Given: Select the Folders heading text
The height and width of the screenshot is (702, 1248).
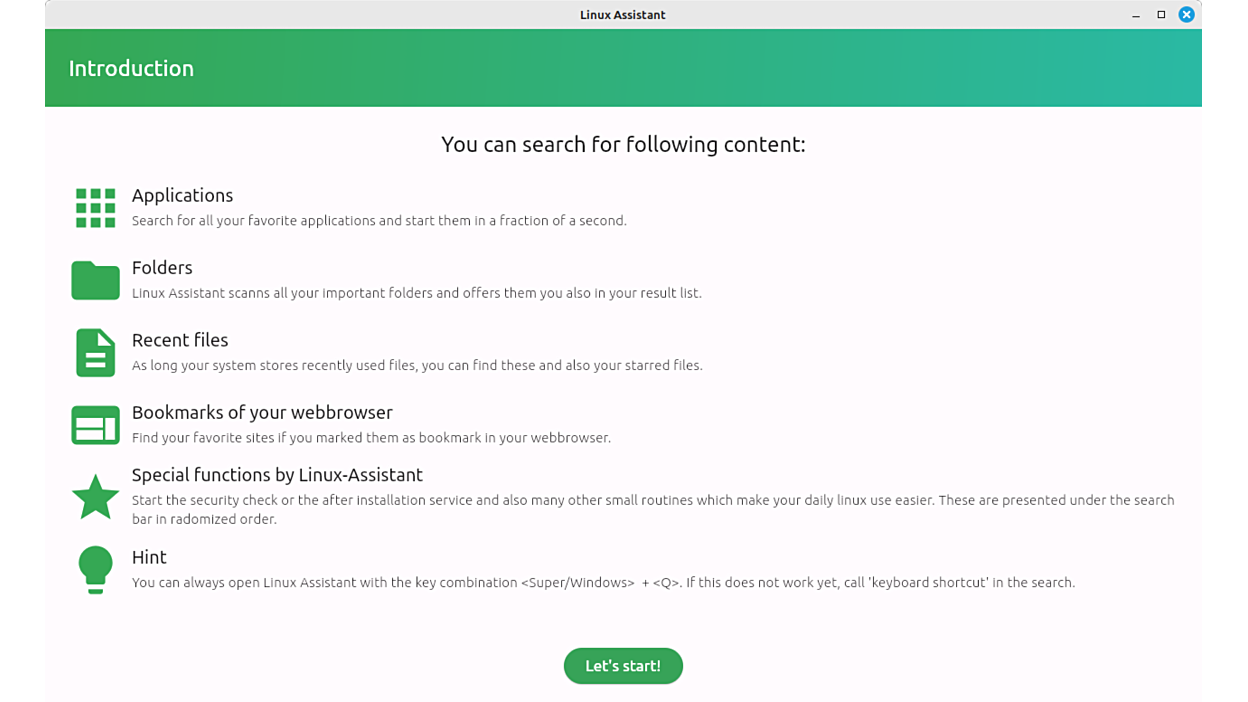Looking at the screenshot, I should click(x=162, y=267).
